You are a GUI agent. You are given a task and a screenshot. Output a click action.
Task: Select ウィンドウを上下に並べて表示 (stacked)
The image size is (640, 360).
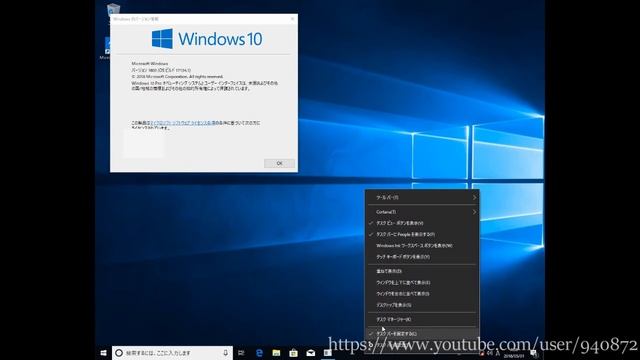click(x=422, y=282)
